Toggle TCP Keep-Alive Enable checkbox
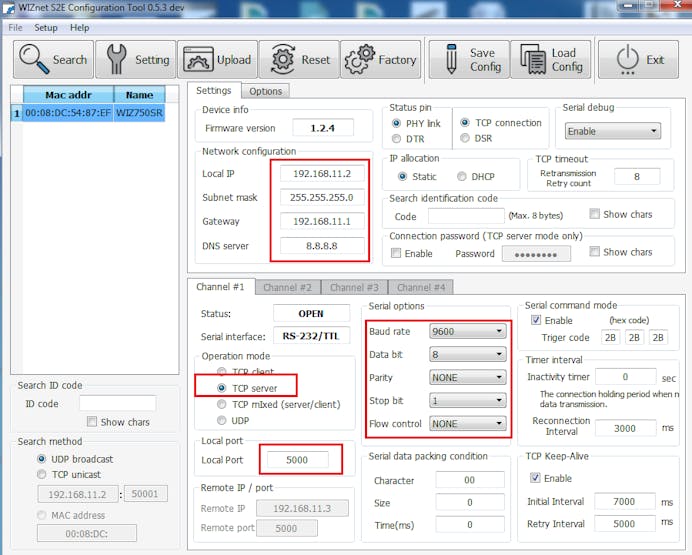Image resolution: width=692 pixels, height=555 pixels. pos(535,478)
